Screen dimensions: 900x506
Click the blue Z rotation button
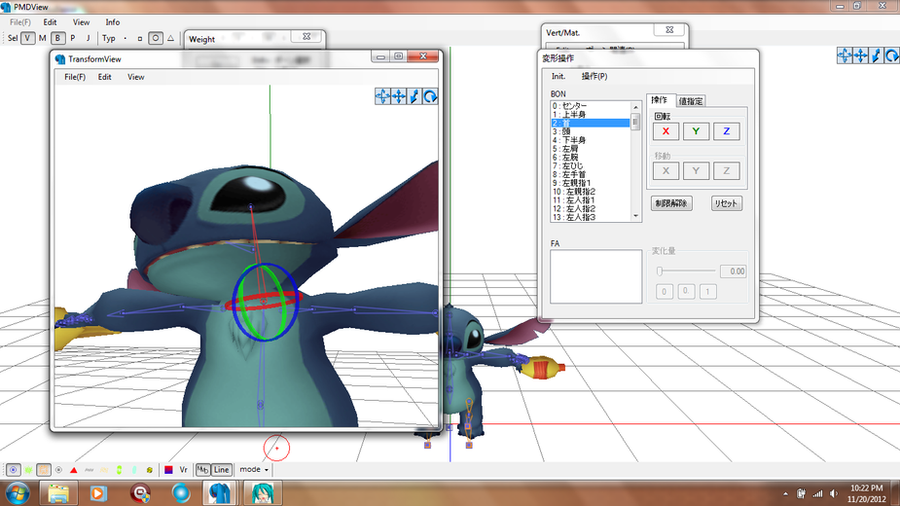(726, 131)
